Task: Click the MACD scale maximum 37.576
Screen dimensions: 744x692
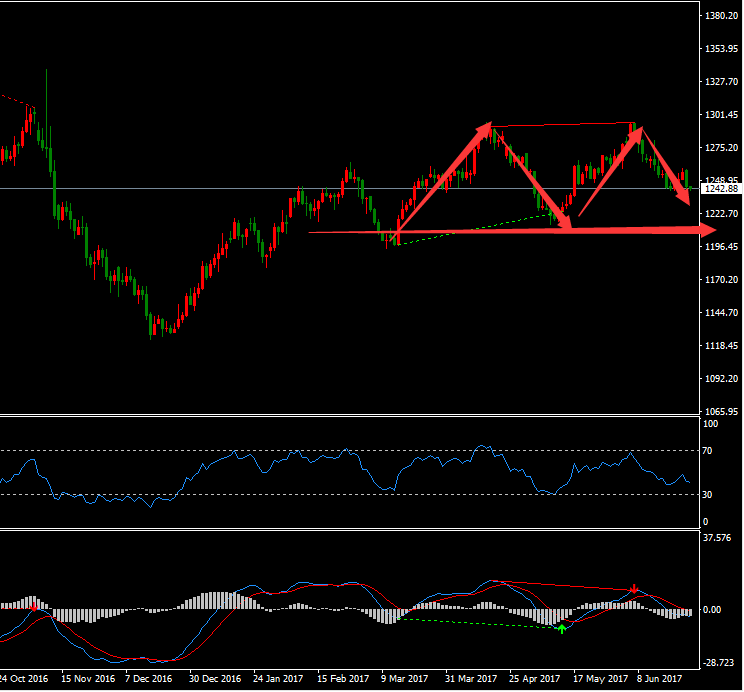Action: click(x=717, y=538)
